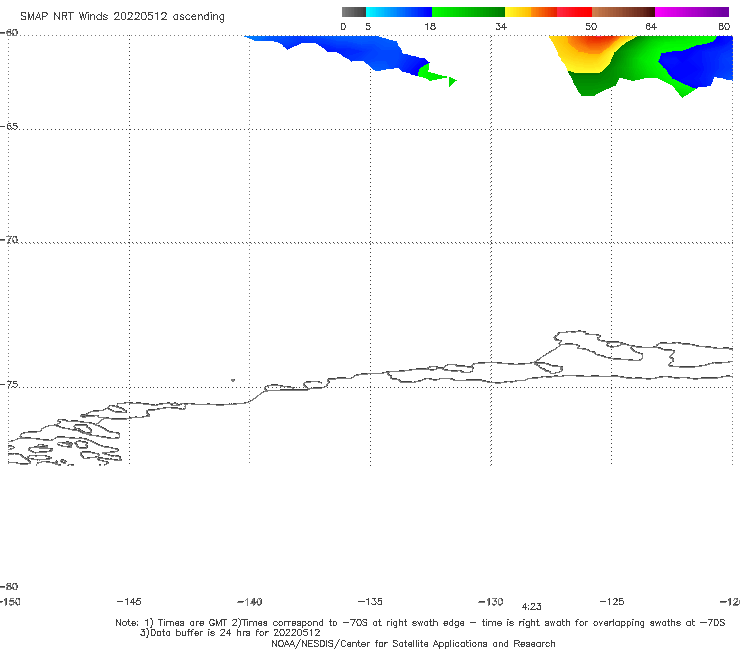Click the colorbar label '50'
The height and width of the screenshot is (650, 740).
[591, 26]
